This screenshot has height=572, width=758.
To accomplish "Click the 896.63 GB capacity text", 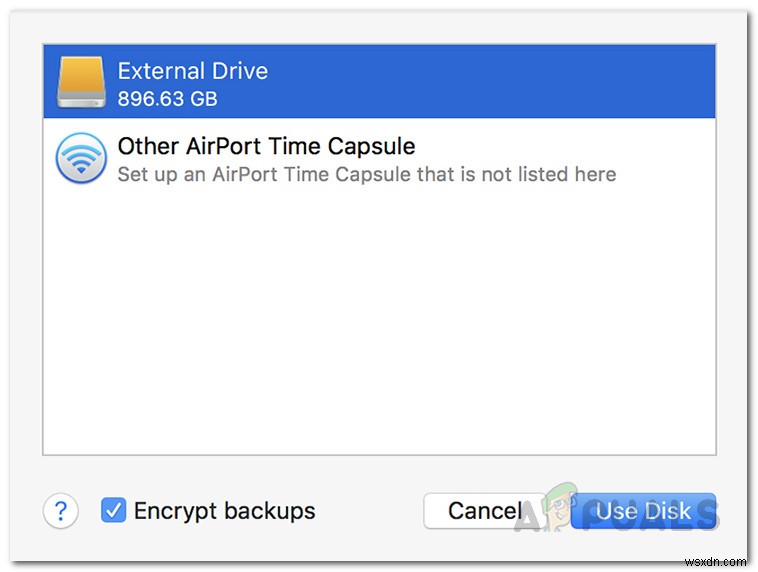I will (x=167, y=99).
